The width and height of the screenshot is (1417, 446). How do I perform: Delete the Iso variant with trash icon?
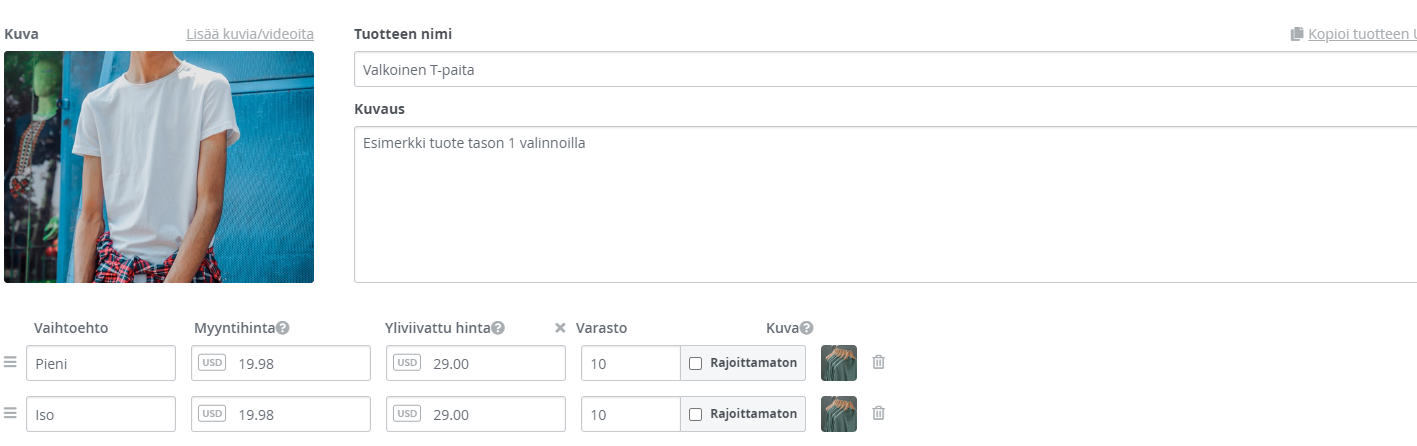coord(878,412)
